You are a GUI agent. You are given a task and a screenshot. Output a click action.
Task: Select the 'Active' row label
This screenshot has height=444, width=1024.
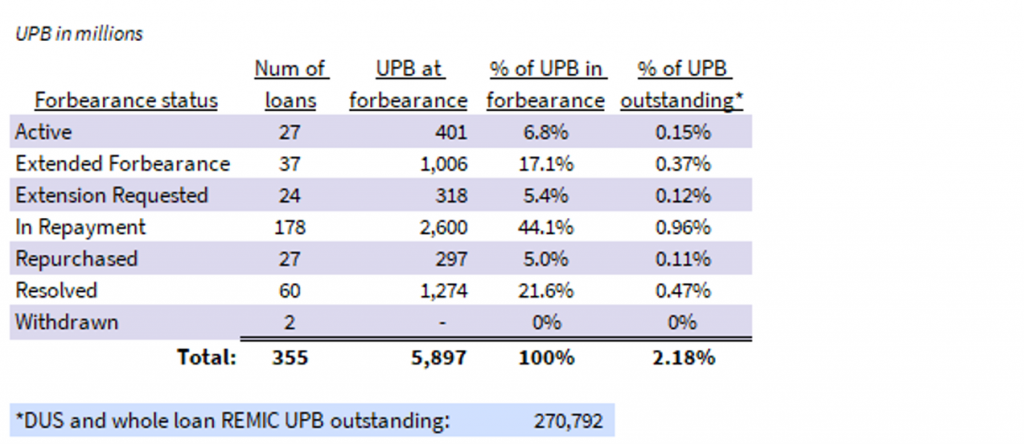pos(43,132)
